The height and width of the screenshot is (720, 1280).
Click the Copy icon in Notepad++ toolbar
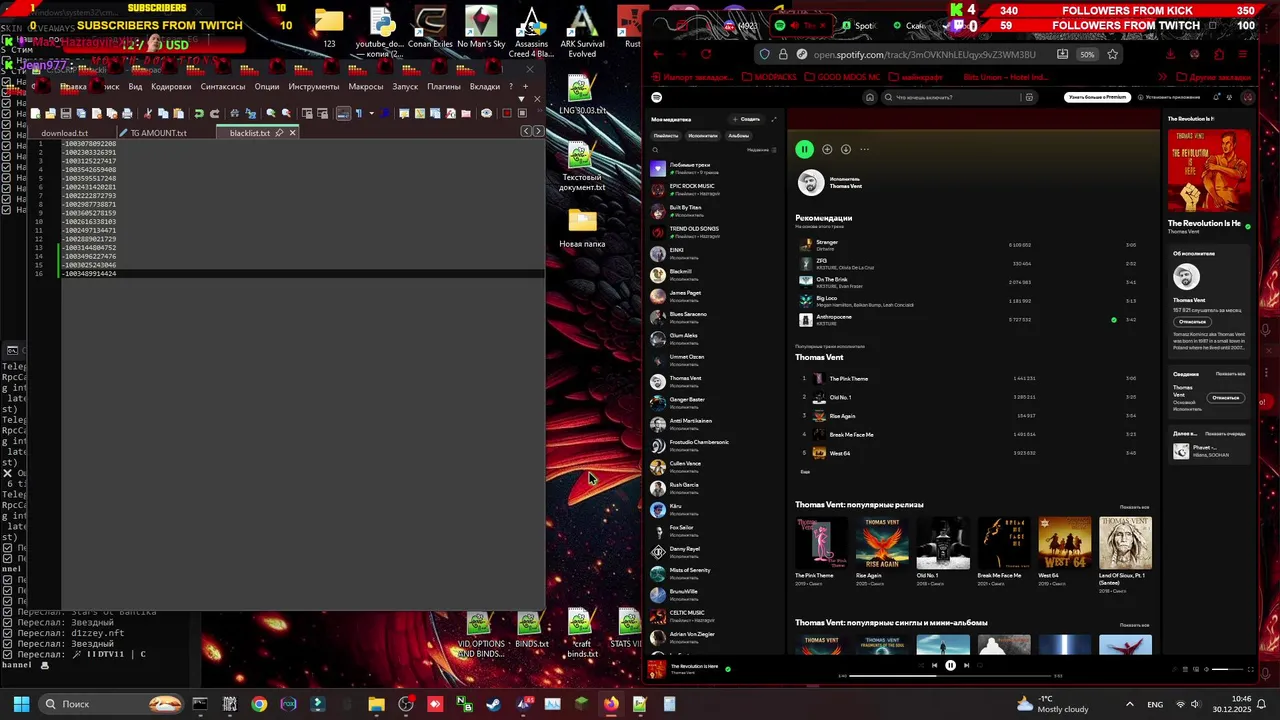pyautogui.click(x=163, y=114)
